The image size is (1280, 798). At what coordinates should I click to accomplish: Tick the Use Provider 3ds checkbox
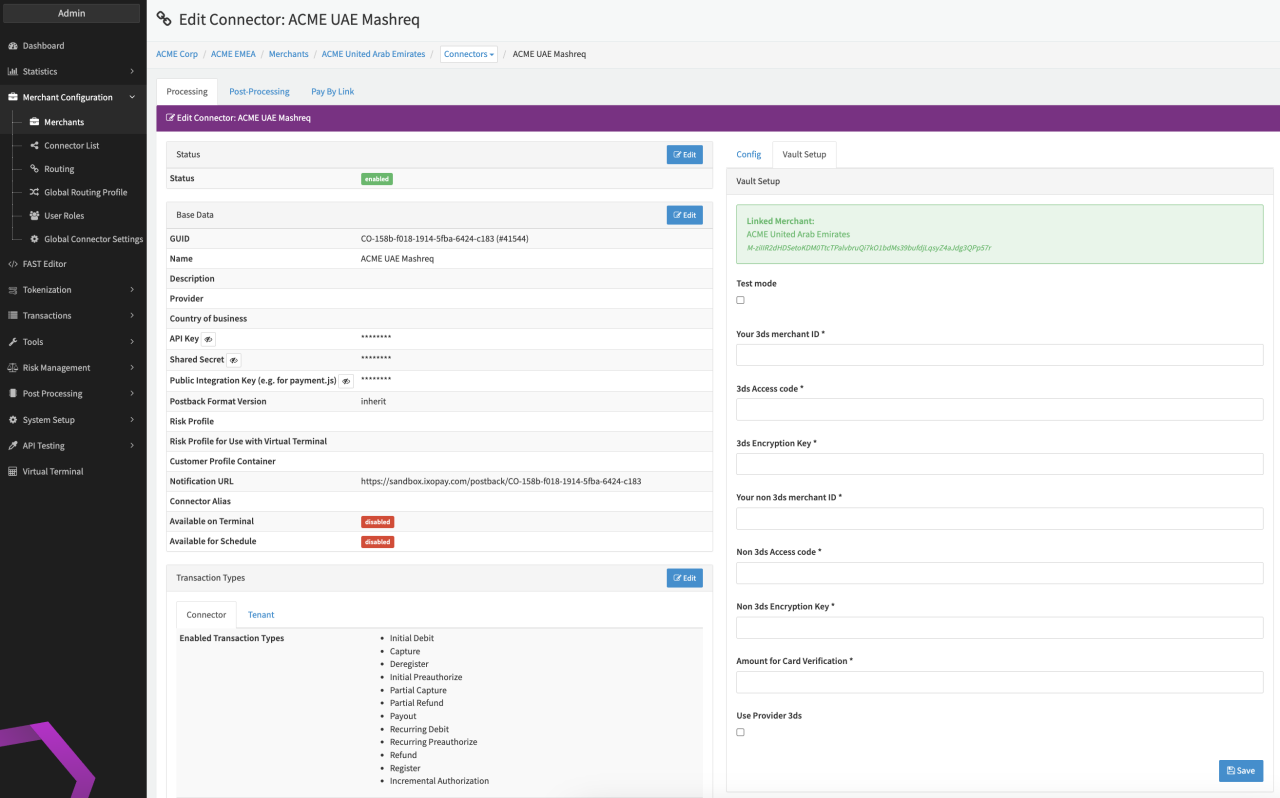coord(740,732)
